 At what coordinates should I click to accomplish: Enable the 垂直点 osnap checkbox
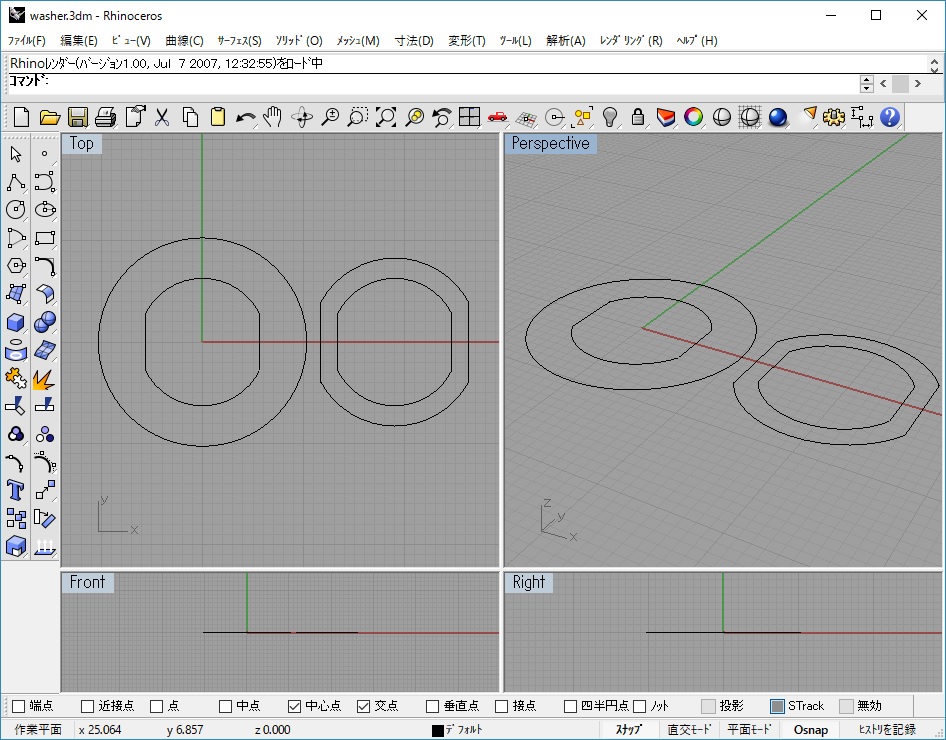433,706
